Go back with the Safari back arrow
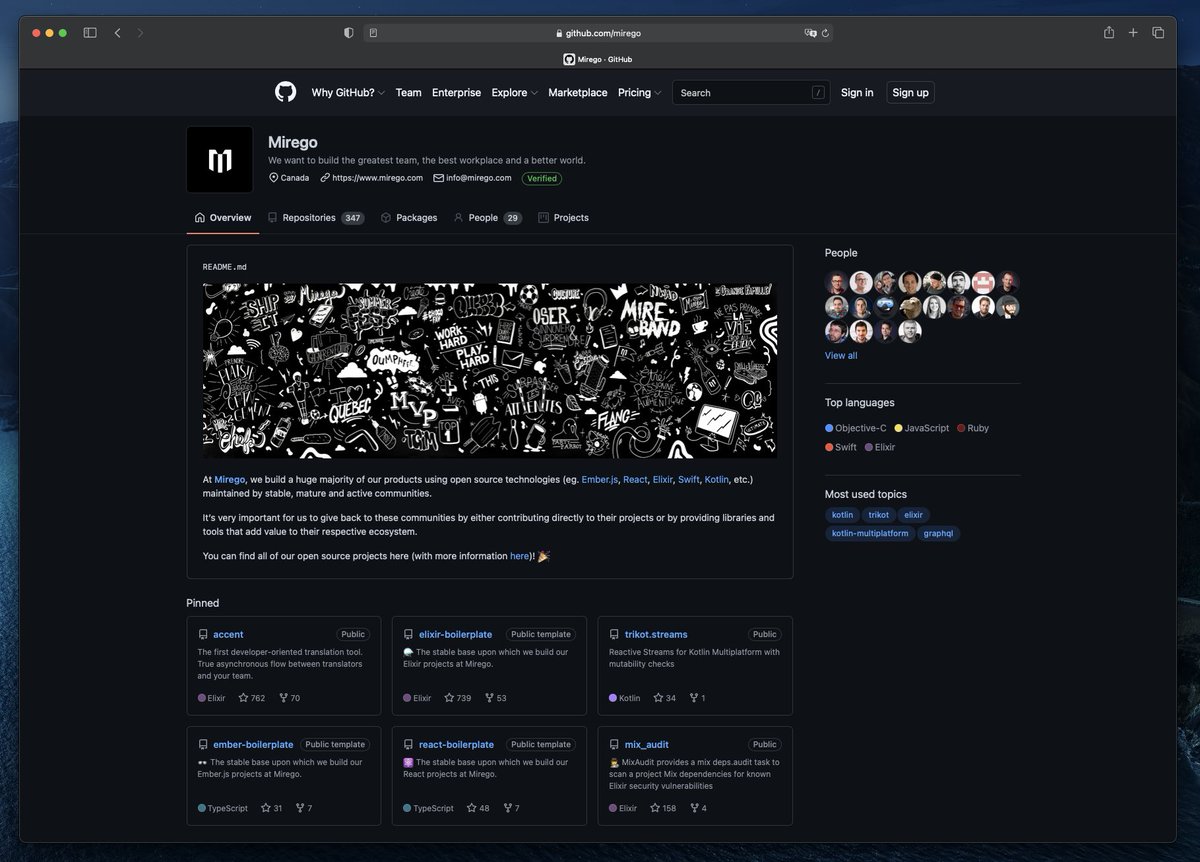This screenshot has height=862, width=1200. pyautogui.click(x=117, y=33)
